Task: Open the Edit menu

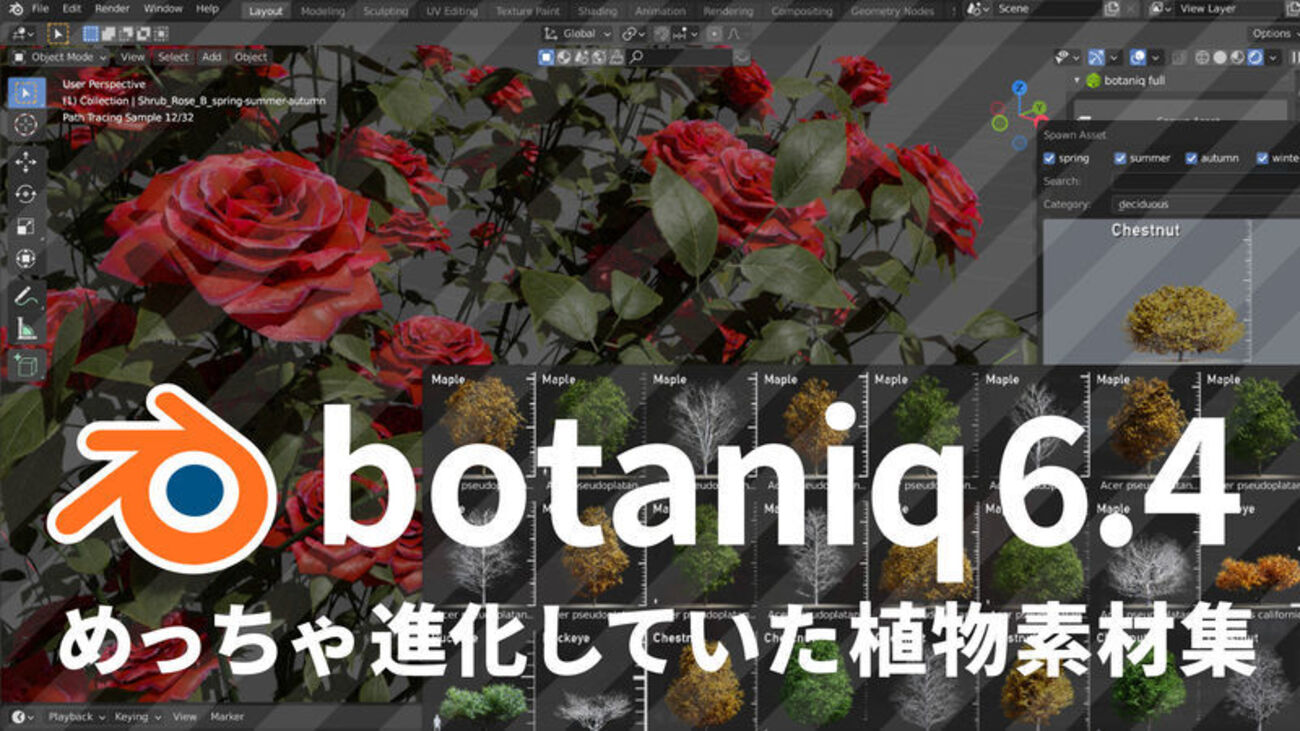Action: 70,9
